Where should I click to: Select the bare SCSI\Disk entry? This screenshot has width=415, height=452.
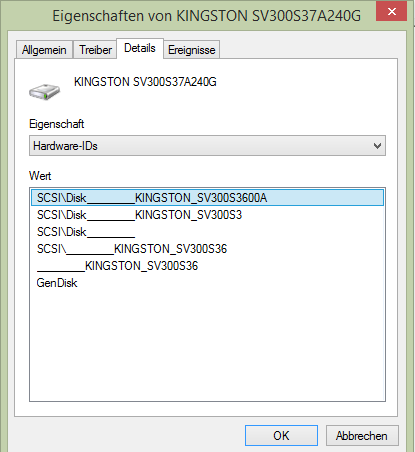pos(86,232)
